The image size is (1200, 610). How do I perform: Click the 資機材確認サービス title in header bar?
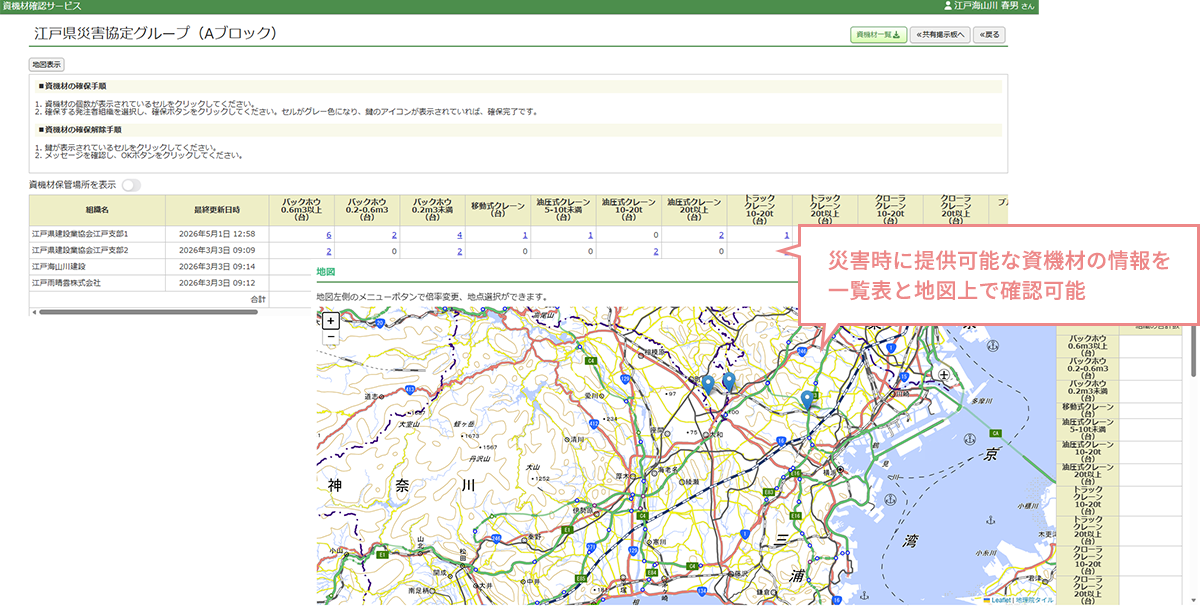coord(43,6)
